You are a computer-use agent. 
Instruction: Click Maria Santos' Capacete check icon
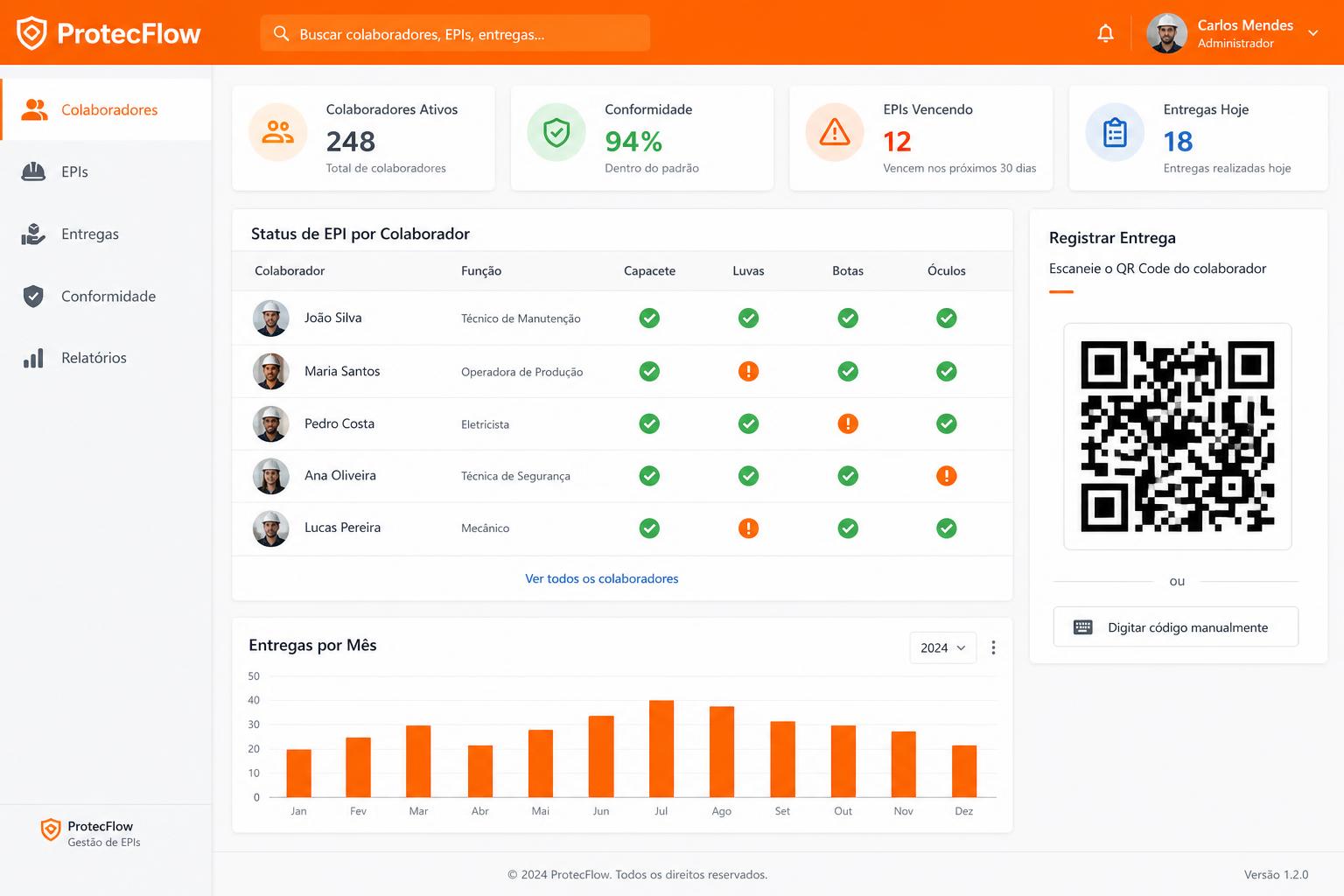(x=649, y=371)
